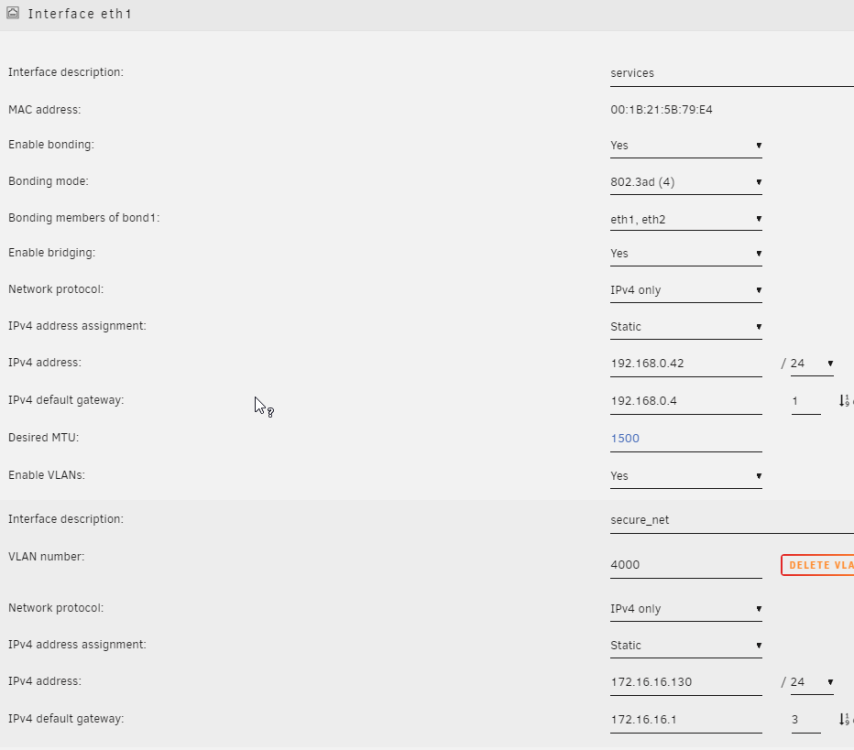Open the Bonding members of bond1 dropdown
Viewport: 854px width, 750px height.
click(x=686, y=219)
